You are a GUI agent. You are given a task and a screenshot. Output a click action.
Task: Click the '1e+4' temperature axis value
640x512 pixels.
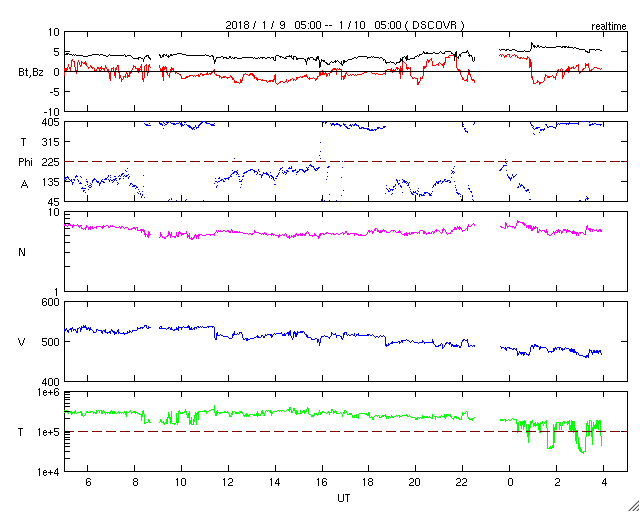click(x=49, y=472)
